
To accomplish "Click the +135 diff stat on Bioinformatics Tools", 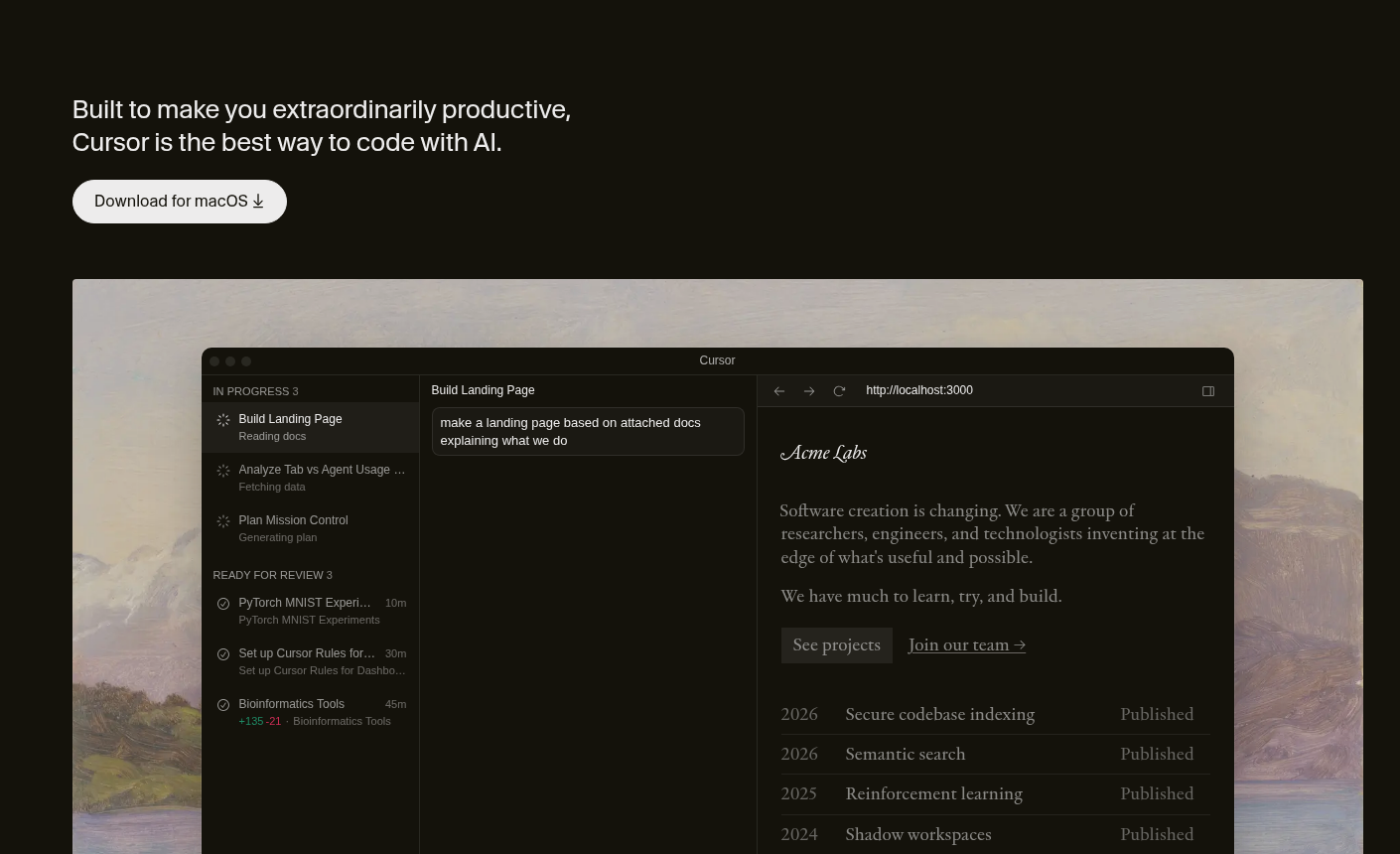I will click(x=250, y=721).
